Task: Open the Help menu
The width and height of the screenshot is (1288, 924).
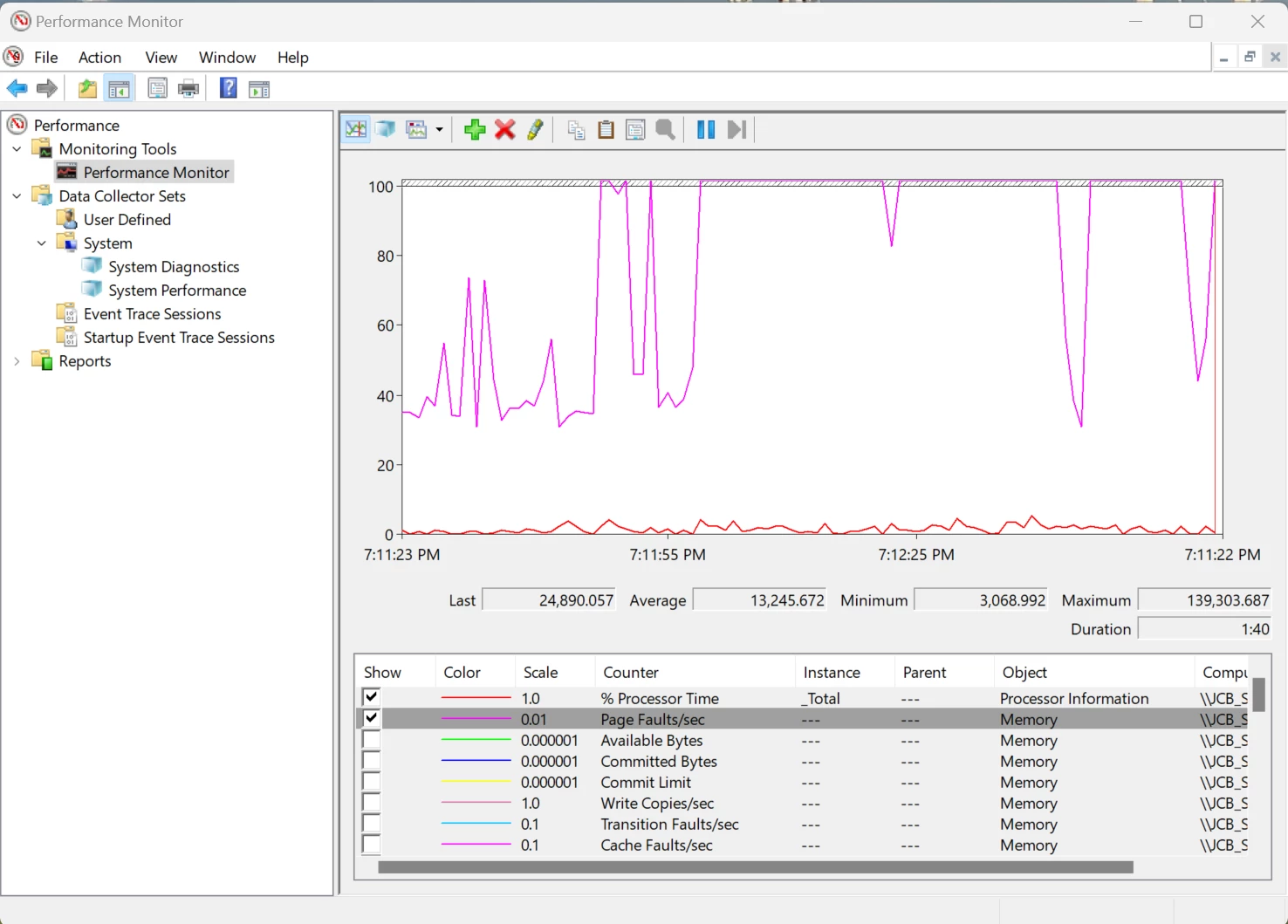Action: point(293,58)
